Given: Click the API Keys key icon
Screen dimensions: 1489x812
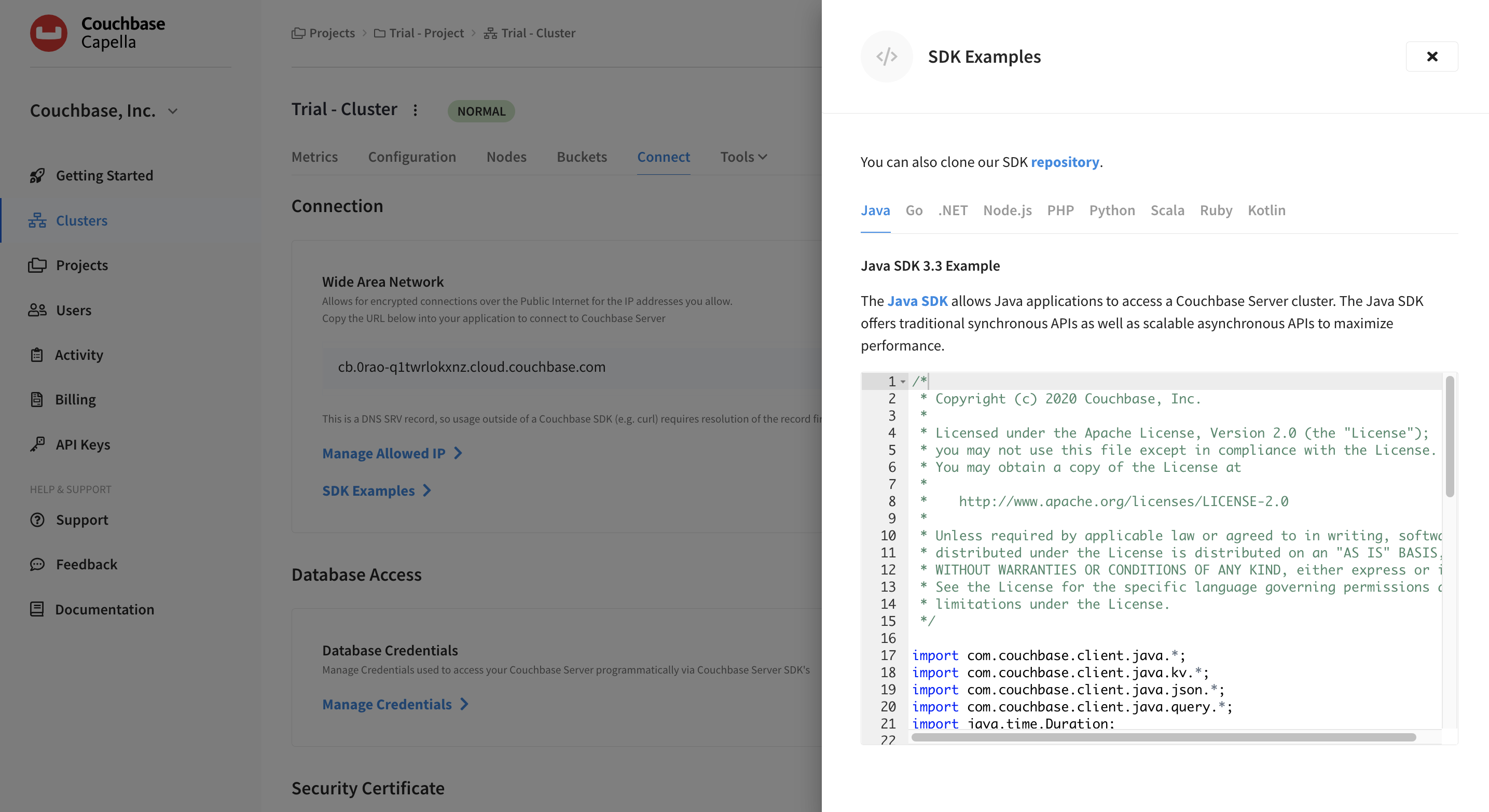Looking at the screenshot, I should click(37, 444).
